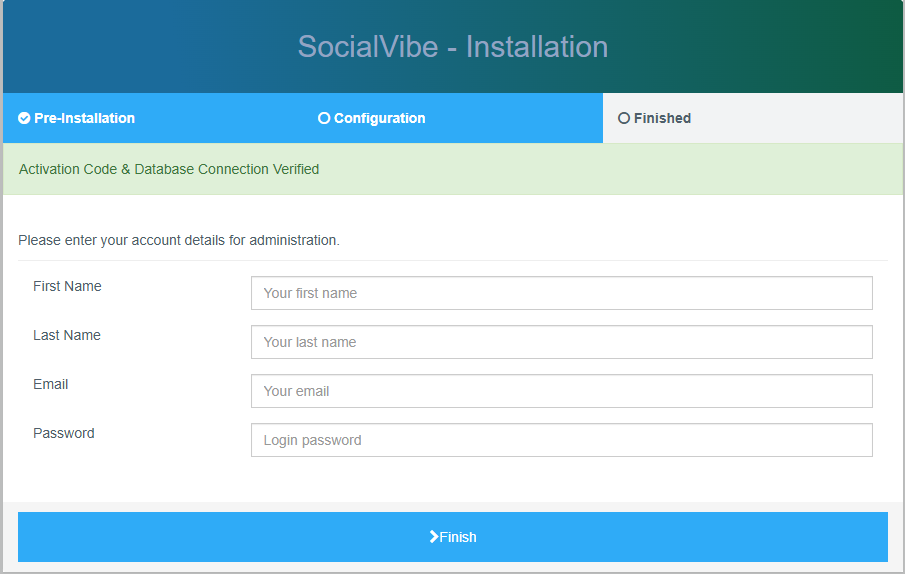The width and height of the screenshot is (905, 574).
Task: Open the Pre-Installation step tab
Action: (x=153, y=118)
